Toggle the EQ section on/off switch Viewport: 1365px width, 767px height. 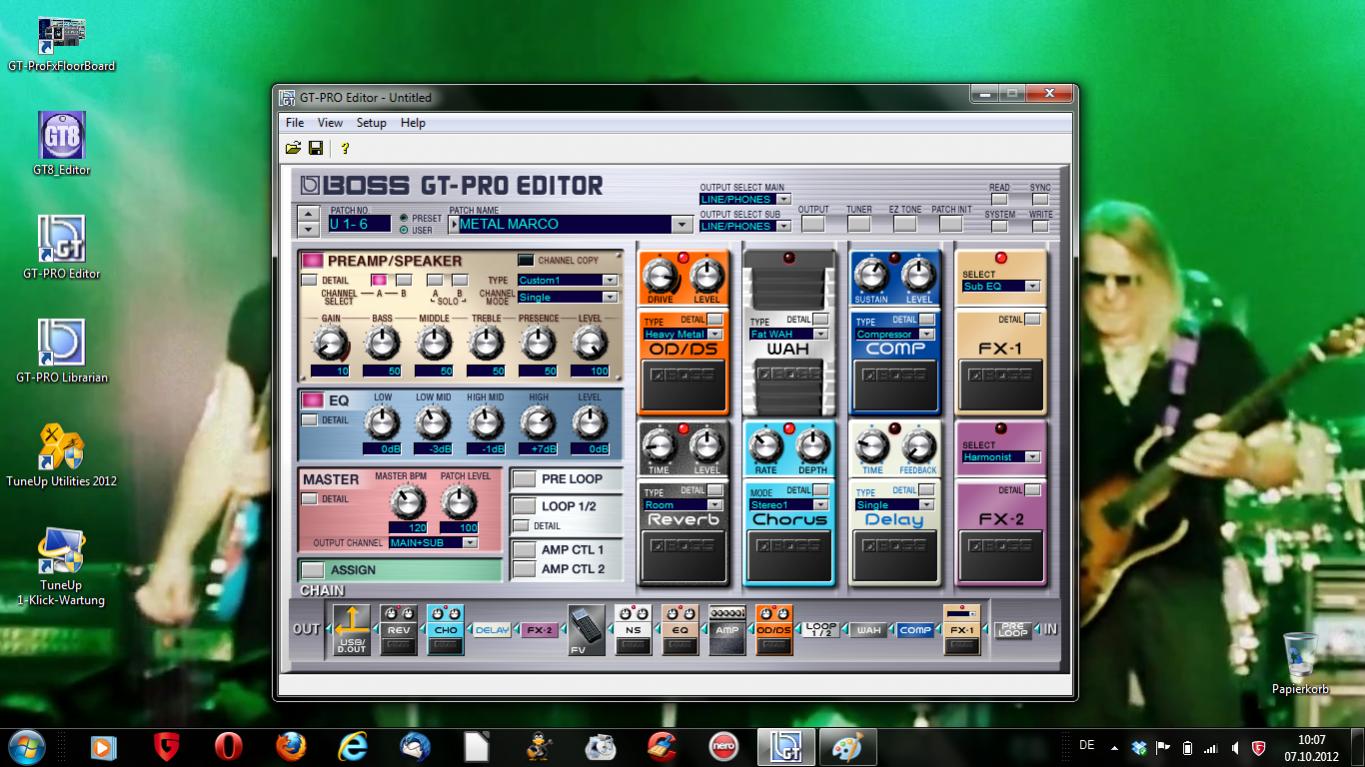[x=313, y=400]
